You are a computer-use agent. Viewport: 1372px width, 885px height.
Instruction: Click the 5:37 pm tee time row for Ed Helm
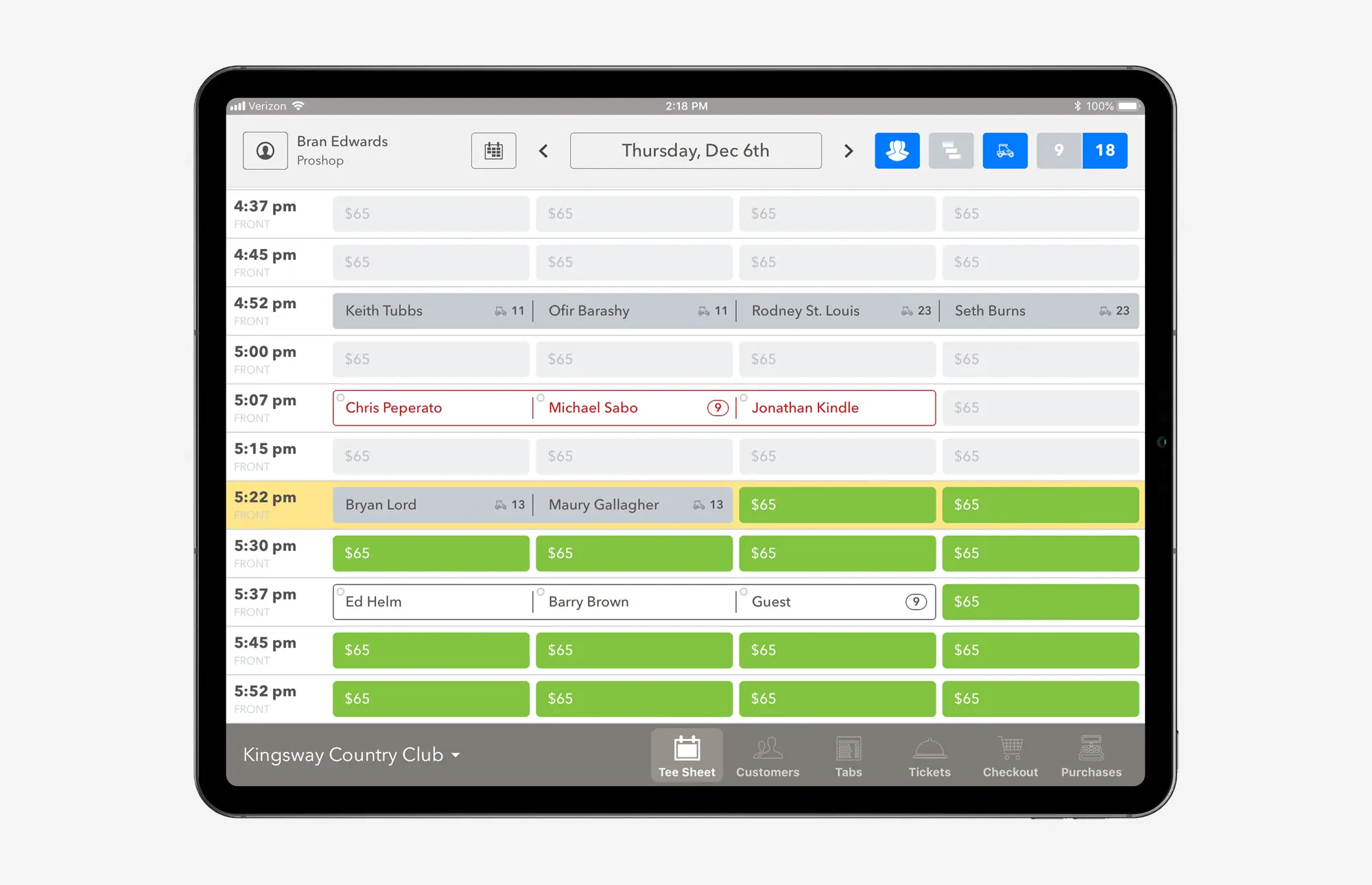click(x=430, y=601)
